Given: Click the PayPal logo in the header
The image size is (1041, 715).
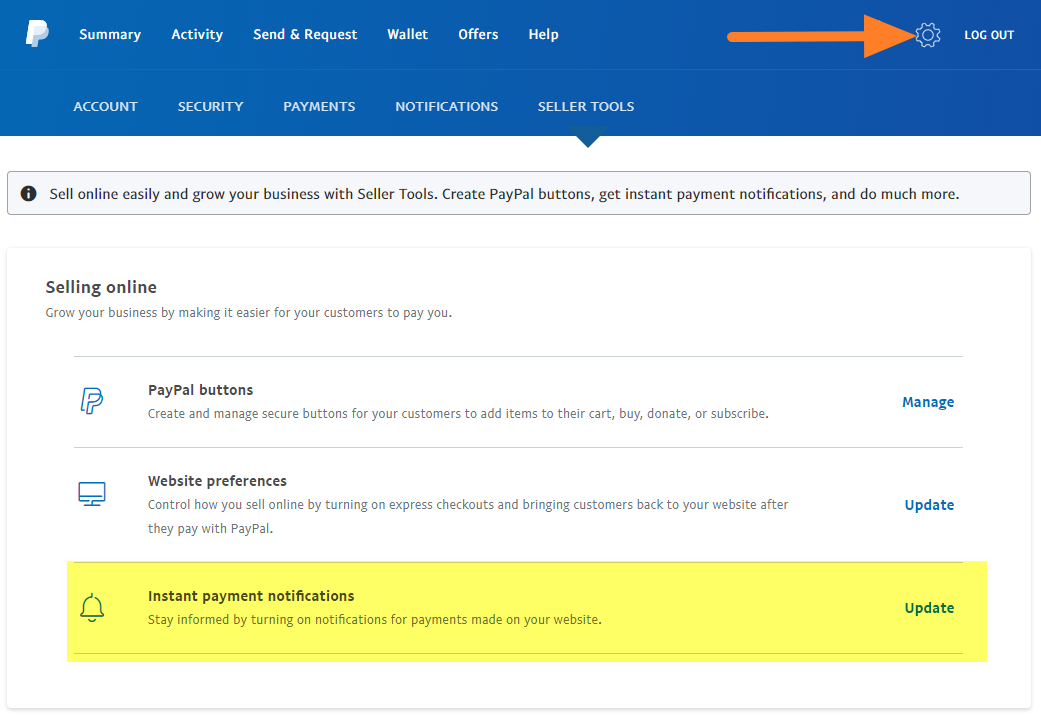Looking at the screenshot, I should (37, 34).
